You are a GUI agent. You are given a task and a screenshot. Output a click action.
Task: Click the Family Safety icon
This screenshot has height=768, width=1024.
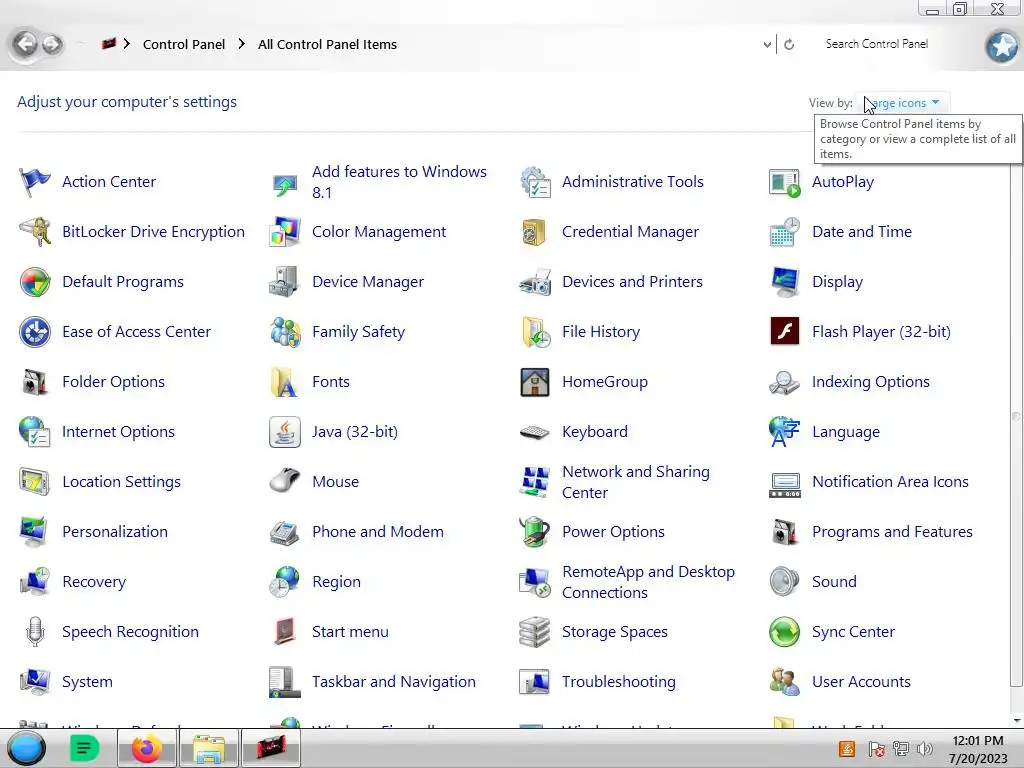pyautogui.click(x=285, y=332)
